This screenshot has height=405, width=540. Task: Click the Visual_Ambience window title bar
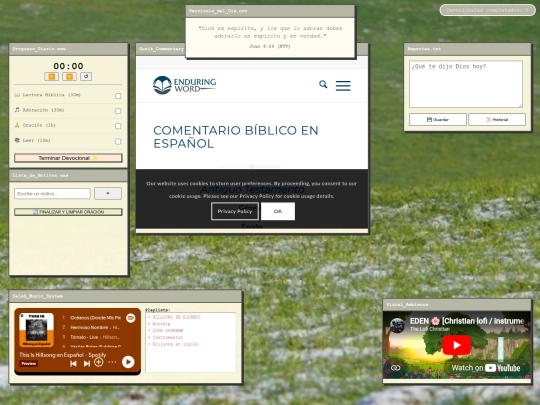click(457, 305)
